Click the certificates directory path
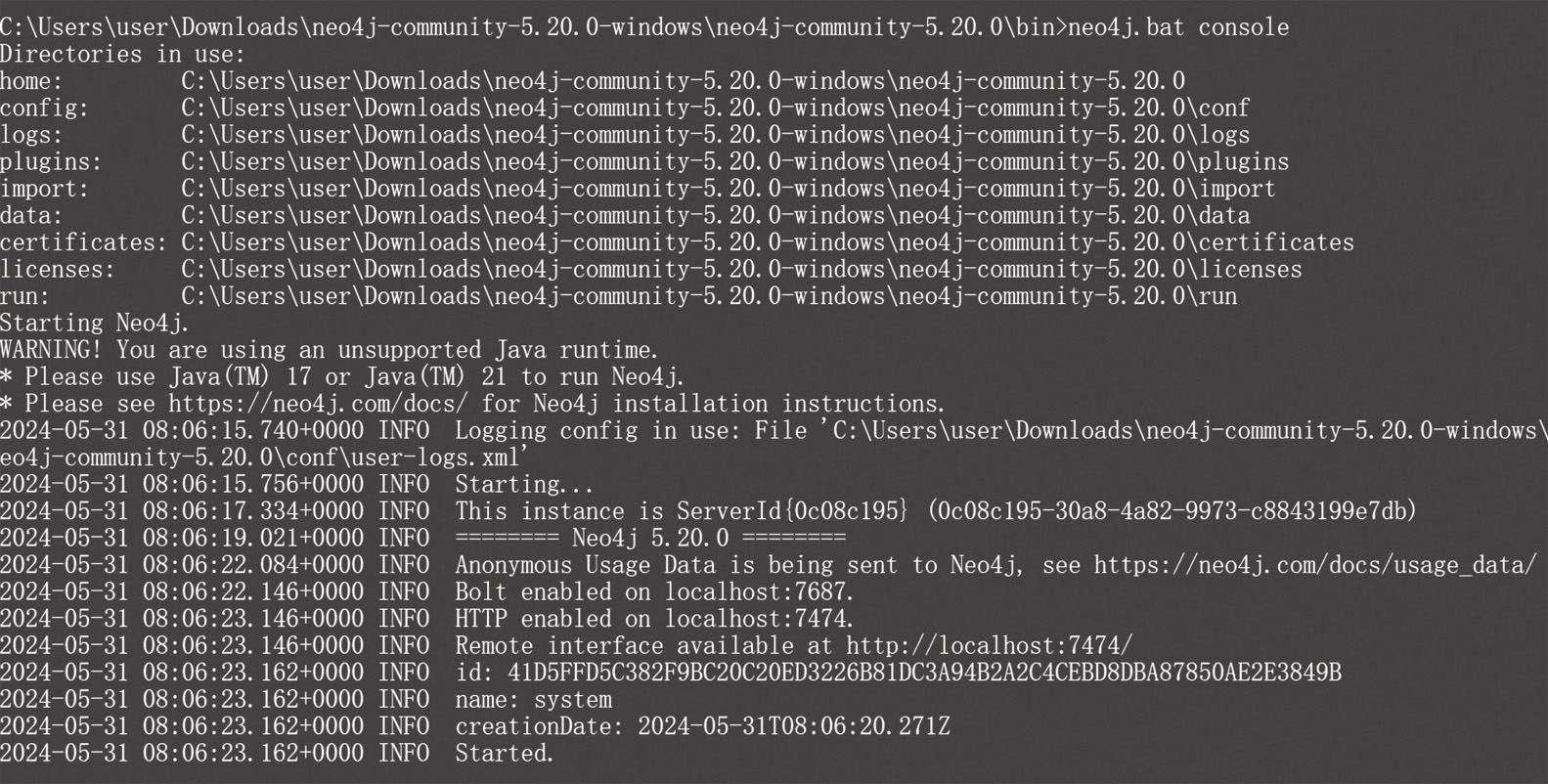The width and height of the screenshot is (1548, 784). [x=768, y=242]
